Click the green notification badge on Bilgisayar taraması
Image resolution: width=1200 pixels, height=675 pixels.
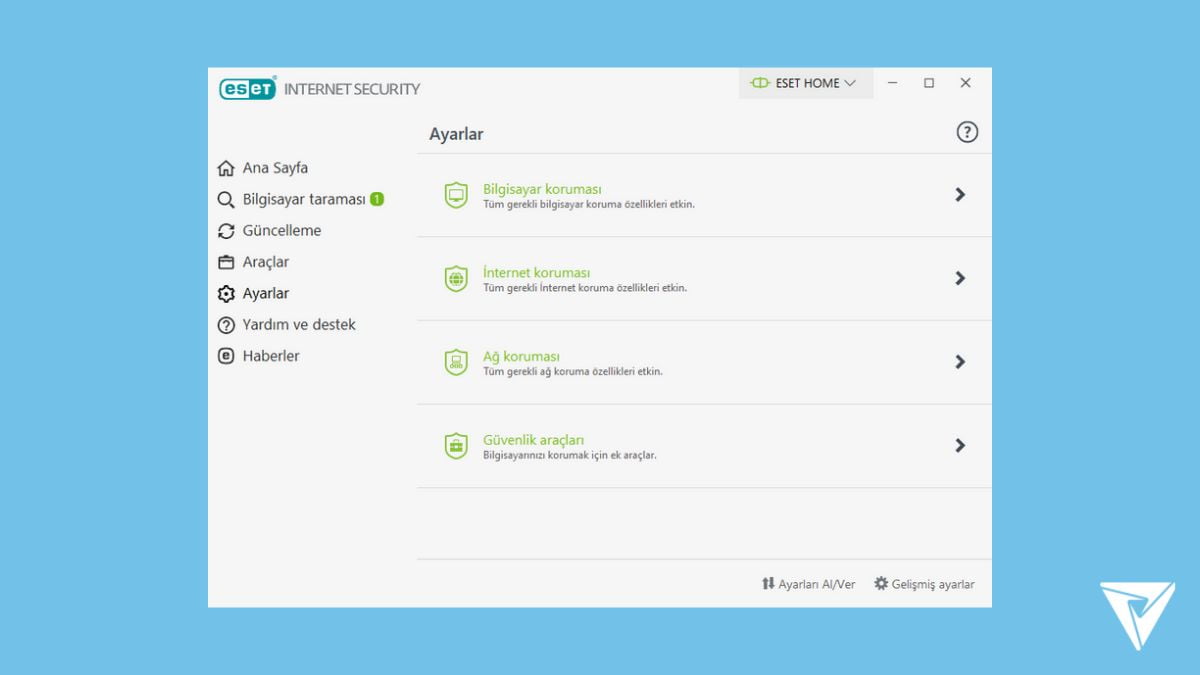377,199
